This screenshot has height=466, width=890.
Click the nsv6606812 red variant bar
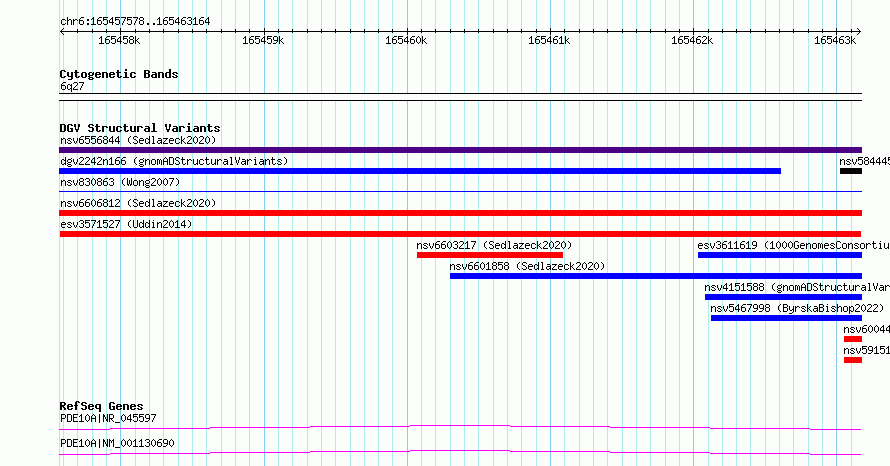point(460,213)
